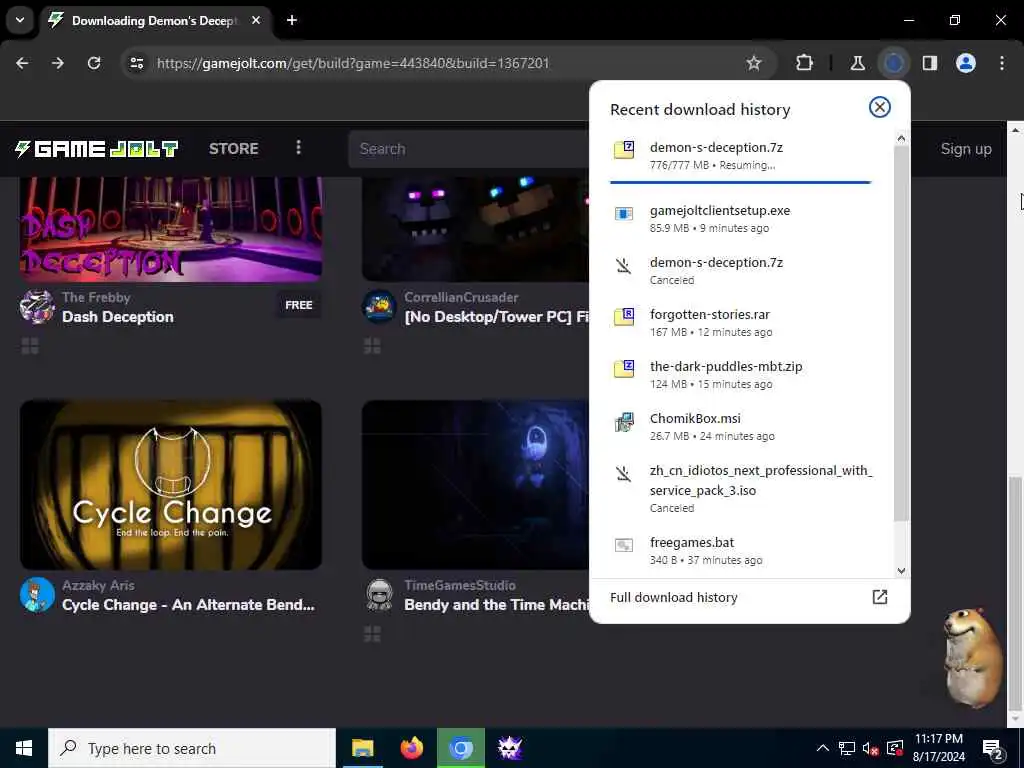Open Game Jolt navbar three-dot menu
Viewport: 1024px width, 768px height.
298,148
